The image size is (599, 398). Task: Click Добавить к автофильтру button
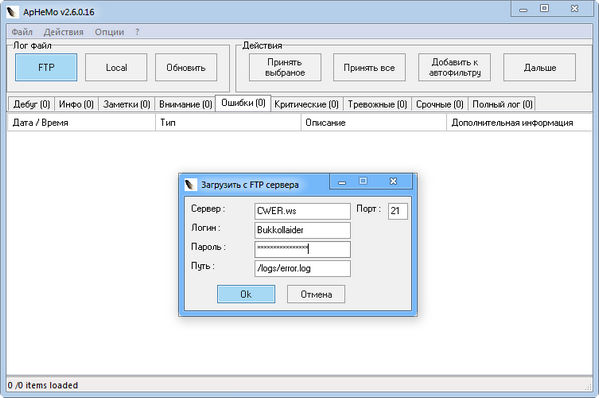point(455,67)
